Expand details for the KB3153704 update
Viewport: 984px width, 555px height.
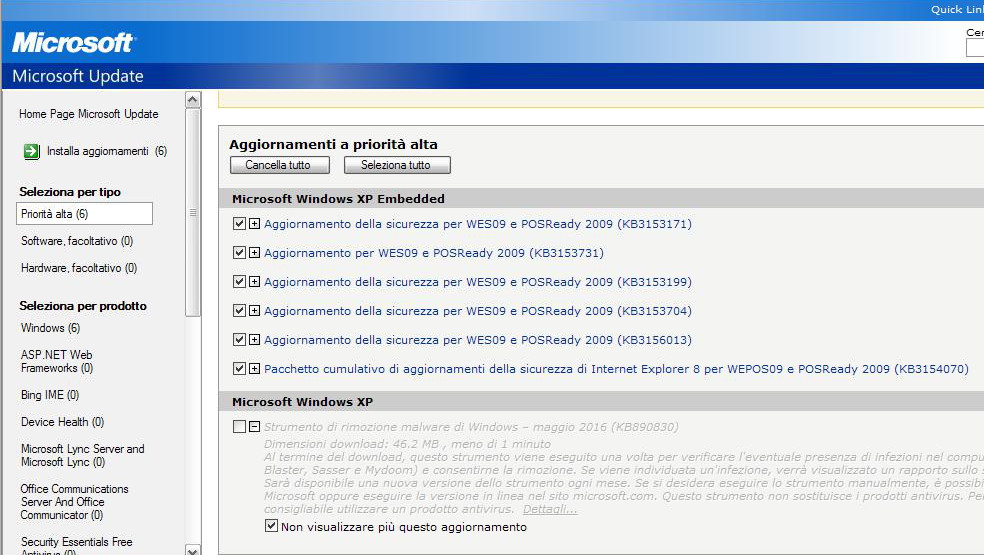254,310
